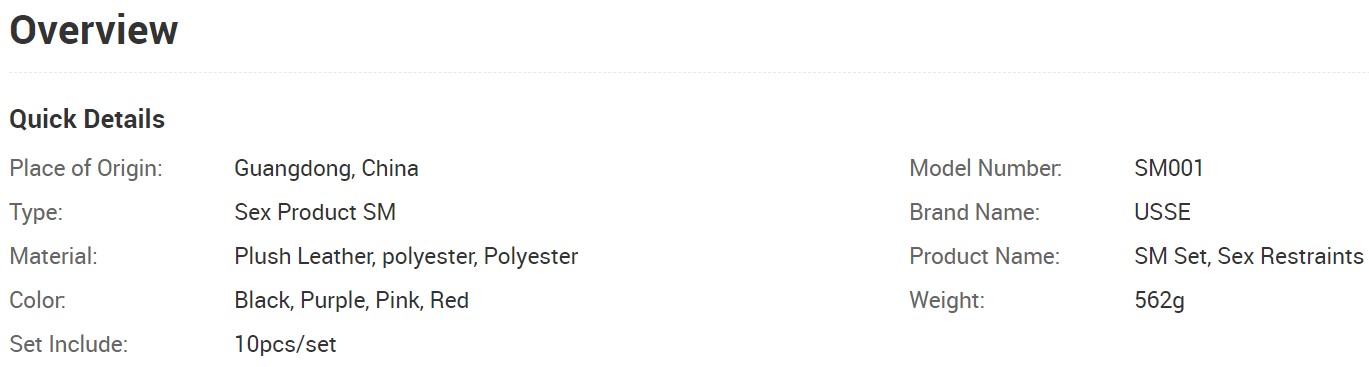The width and height of the screenshot is (1369, 367).
Task: Click the Set Include label
Action: click(69, 344)
